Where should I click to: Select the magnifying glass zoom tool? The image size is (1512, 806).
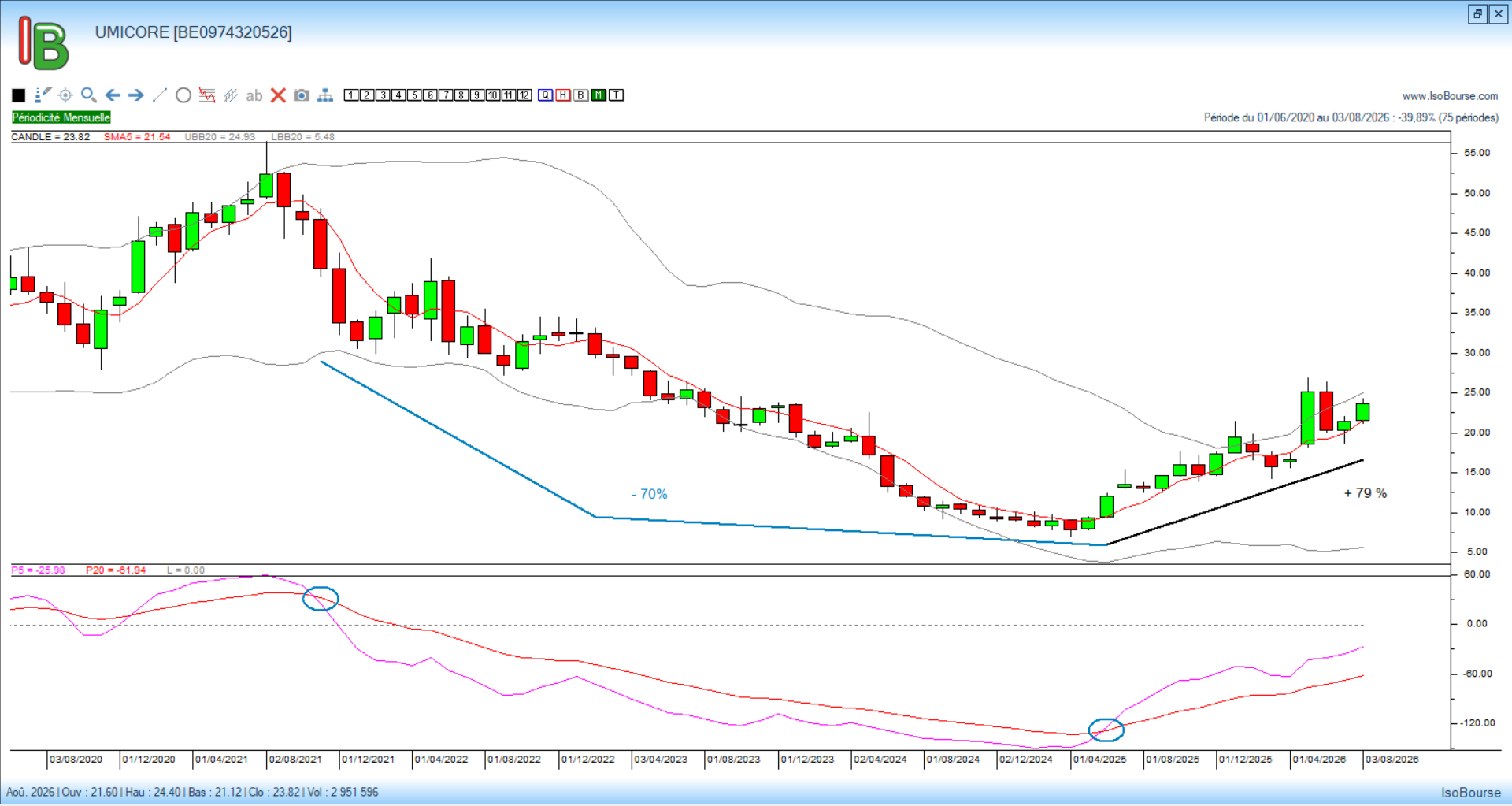[89, 95]
